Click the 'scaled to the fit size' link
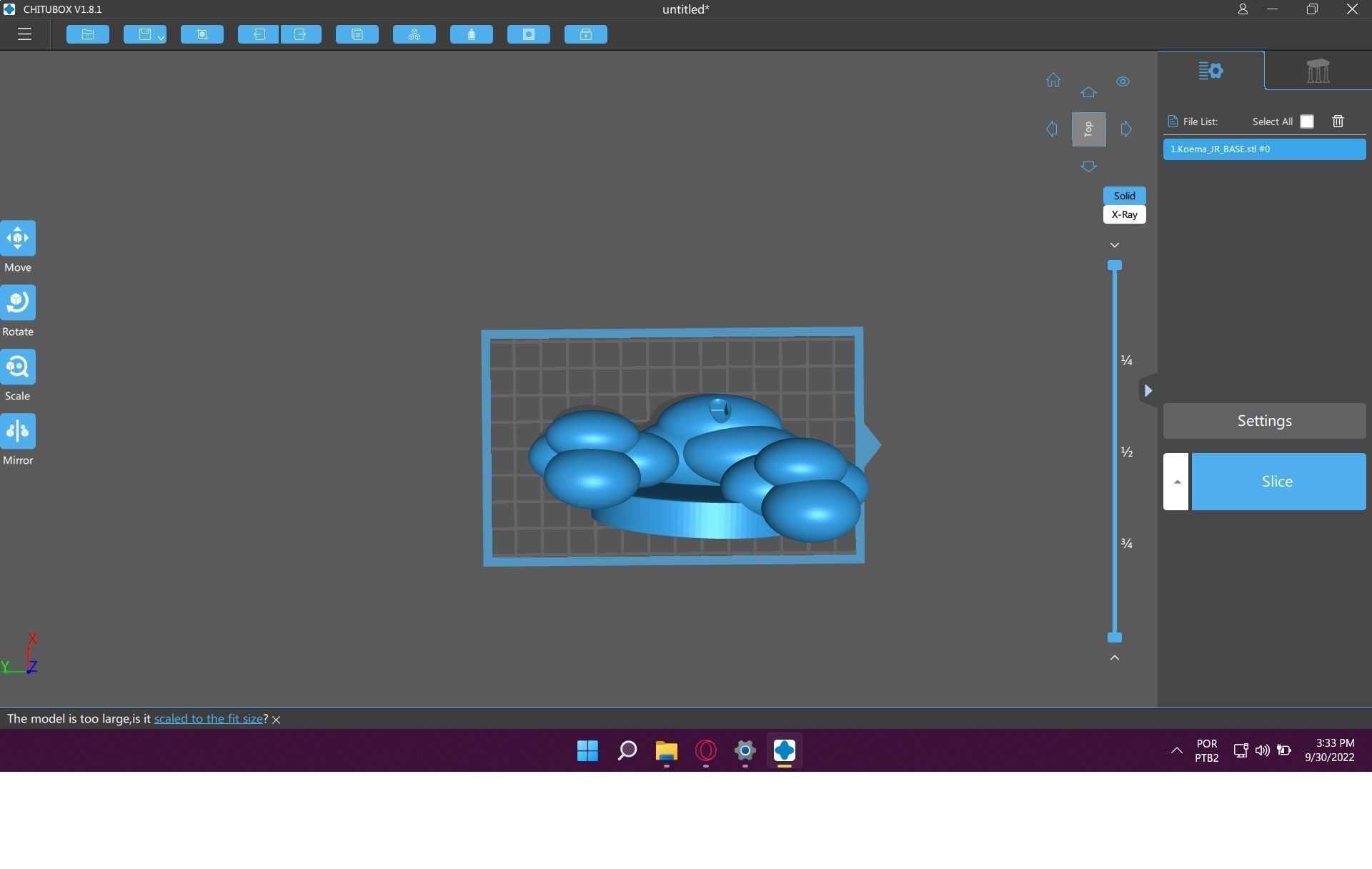Image resolution: width=1372 pixels, height=869 pixels. (x=208, y=719)
